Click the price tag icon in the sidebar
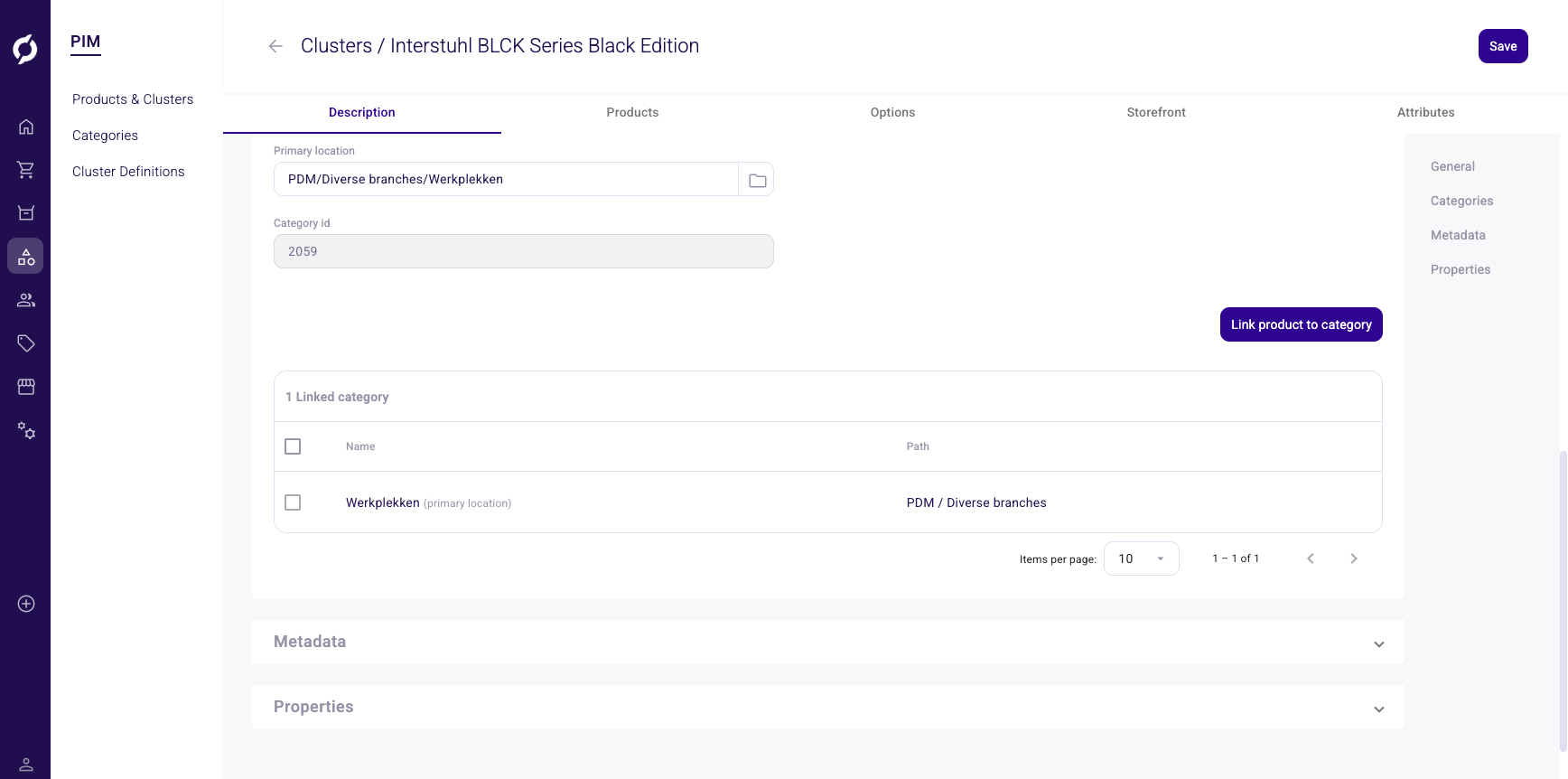This screenshot has height=779, width=1568. [26, 343]
